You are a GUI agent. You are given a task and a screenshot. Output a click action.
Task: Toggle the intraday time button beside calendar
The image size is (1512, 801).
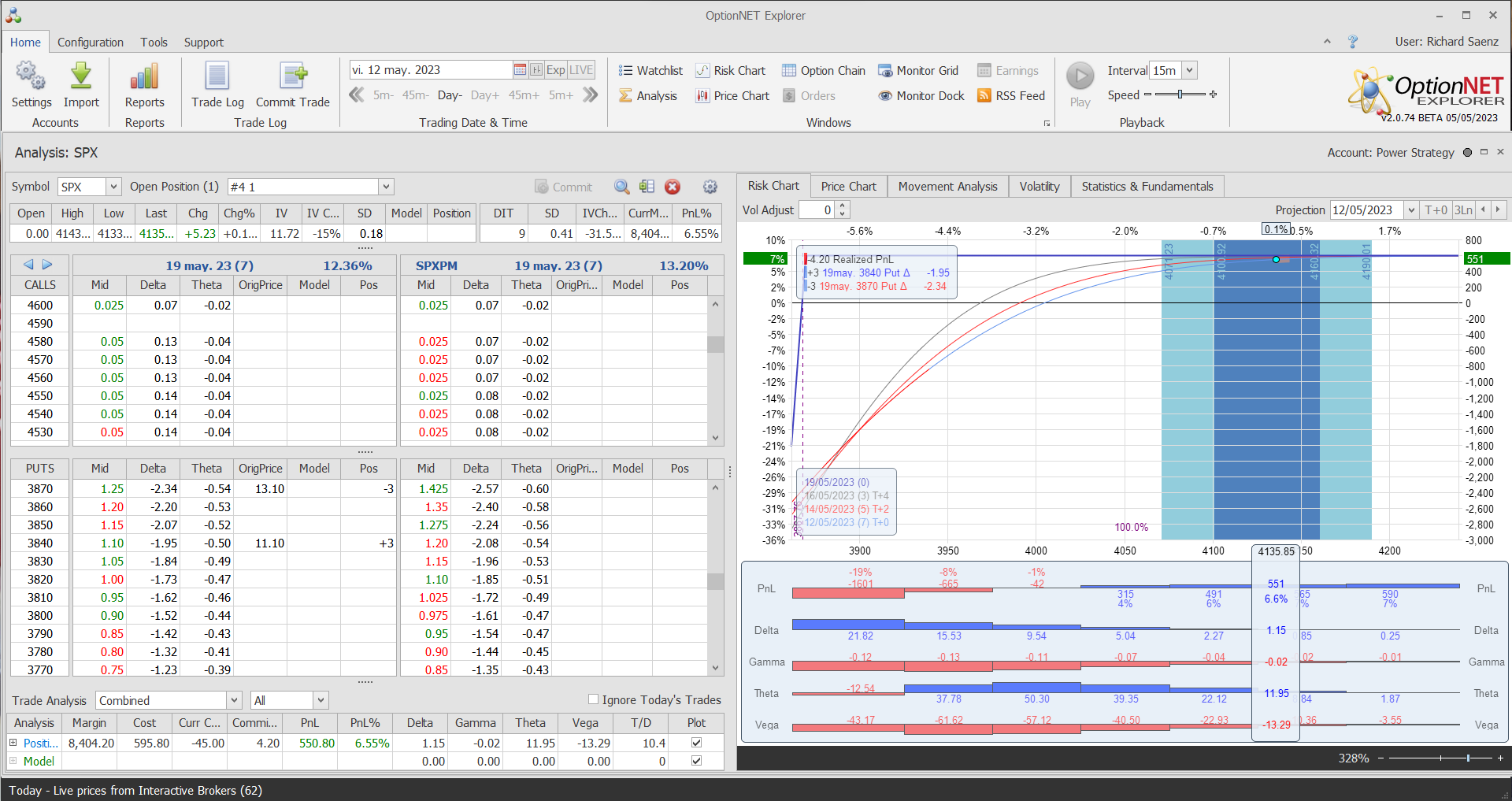pyautogui.click(x=536, y=70)
